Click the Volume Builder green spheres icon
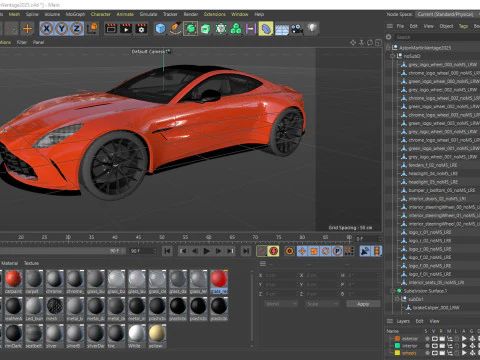 (236, 29)
